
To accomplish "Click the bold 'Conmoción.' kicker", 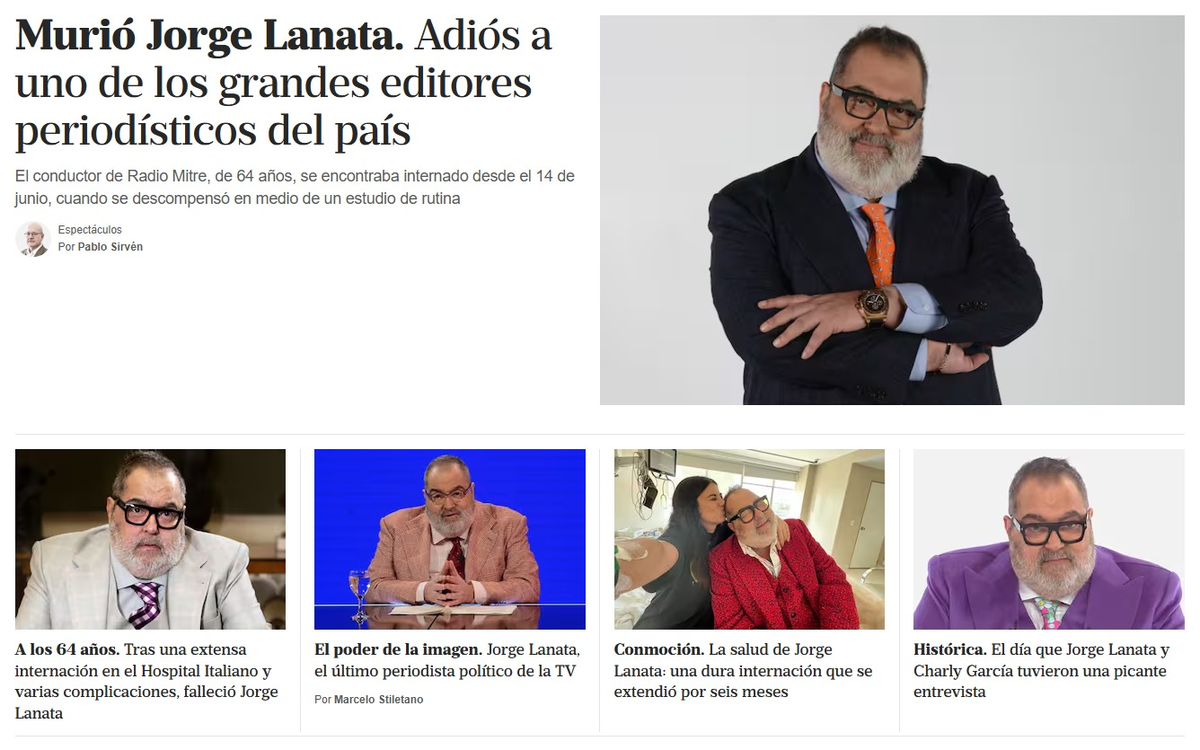I will click(659, 650).
